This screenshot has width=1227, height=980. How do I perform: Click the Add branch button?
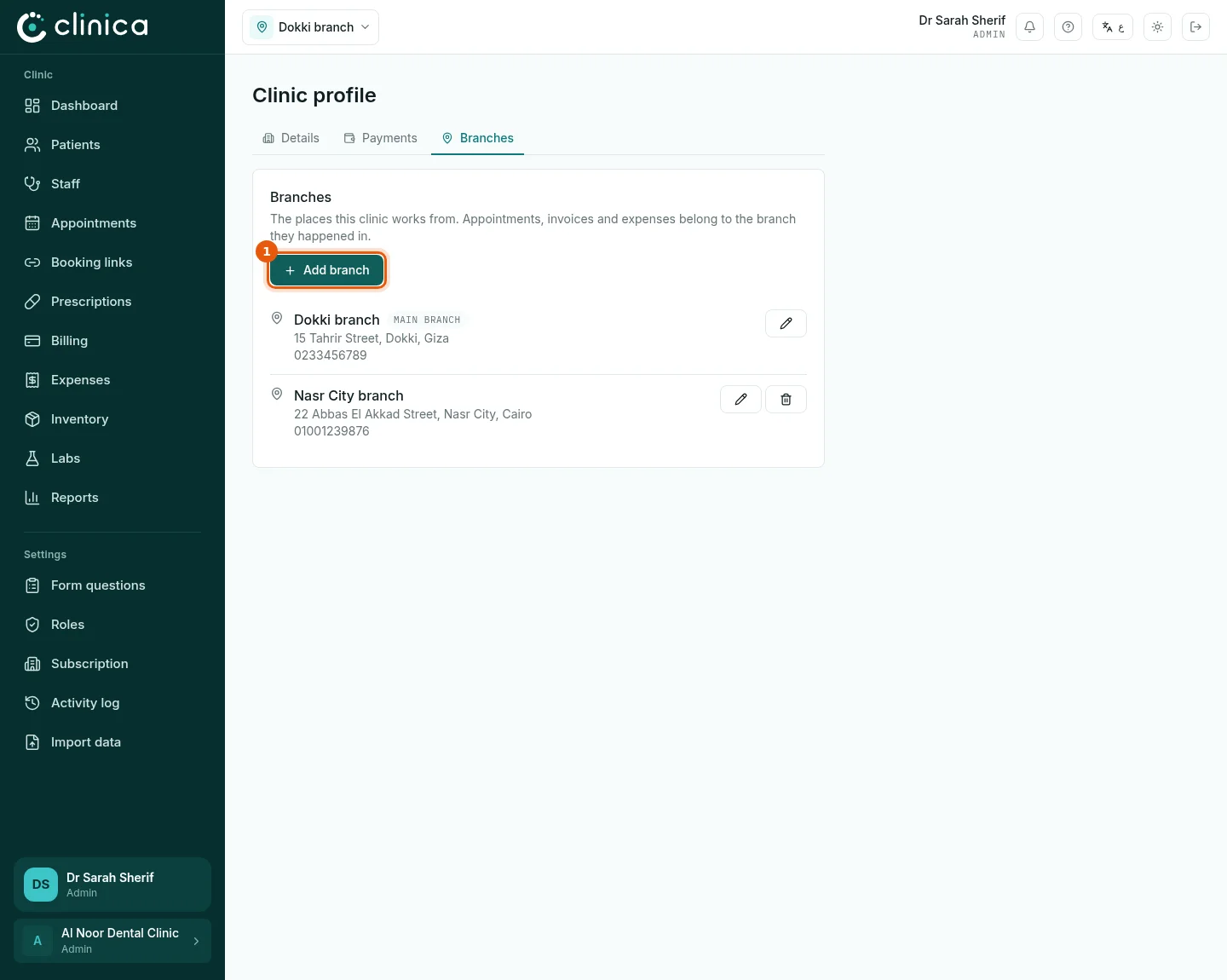(x=327, y=270)
